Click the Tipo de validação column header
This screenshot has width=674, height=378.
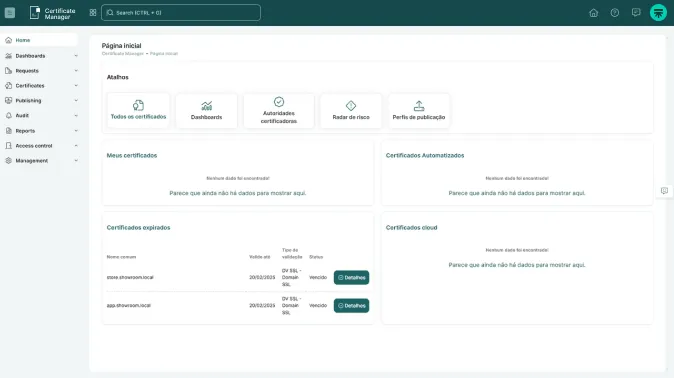(292, 253)
